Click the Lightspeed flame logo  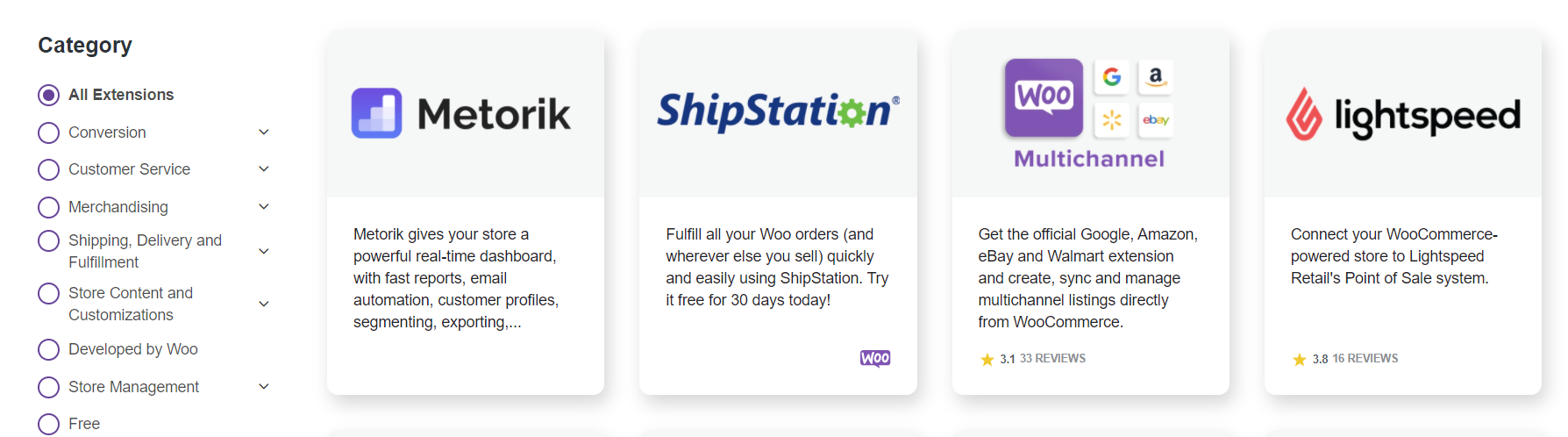tap(1304, 115)
